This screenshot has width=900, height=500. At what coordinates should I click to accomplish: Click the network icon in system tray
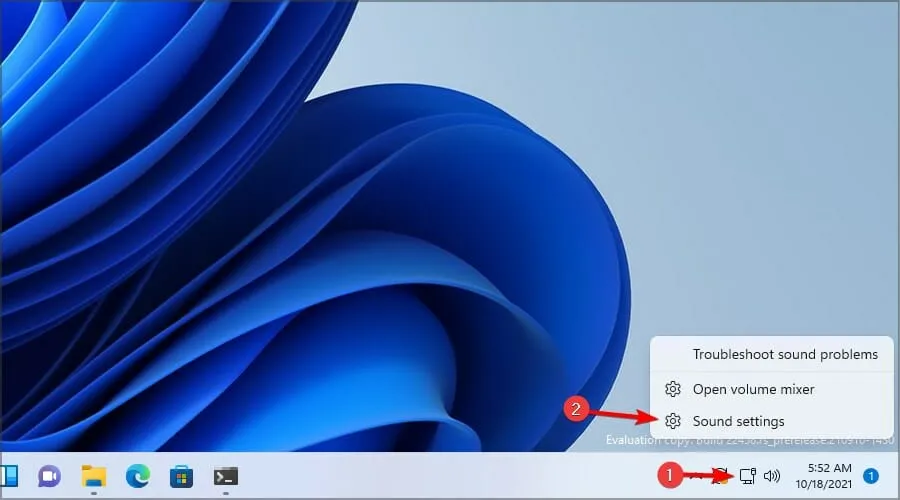click(x=746, y=476)
